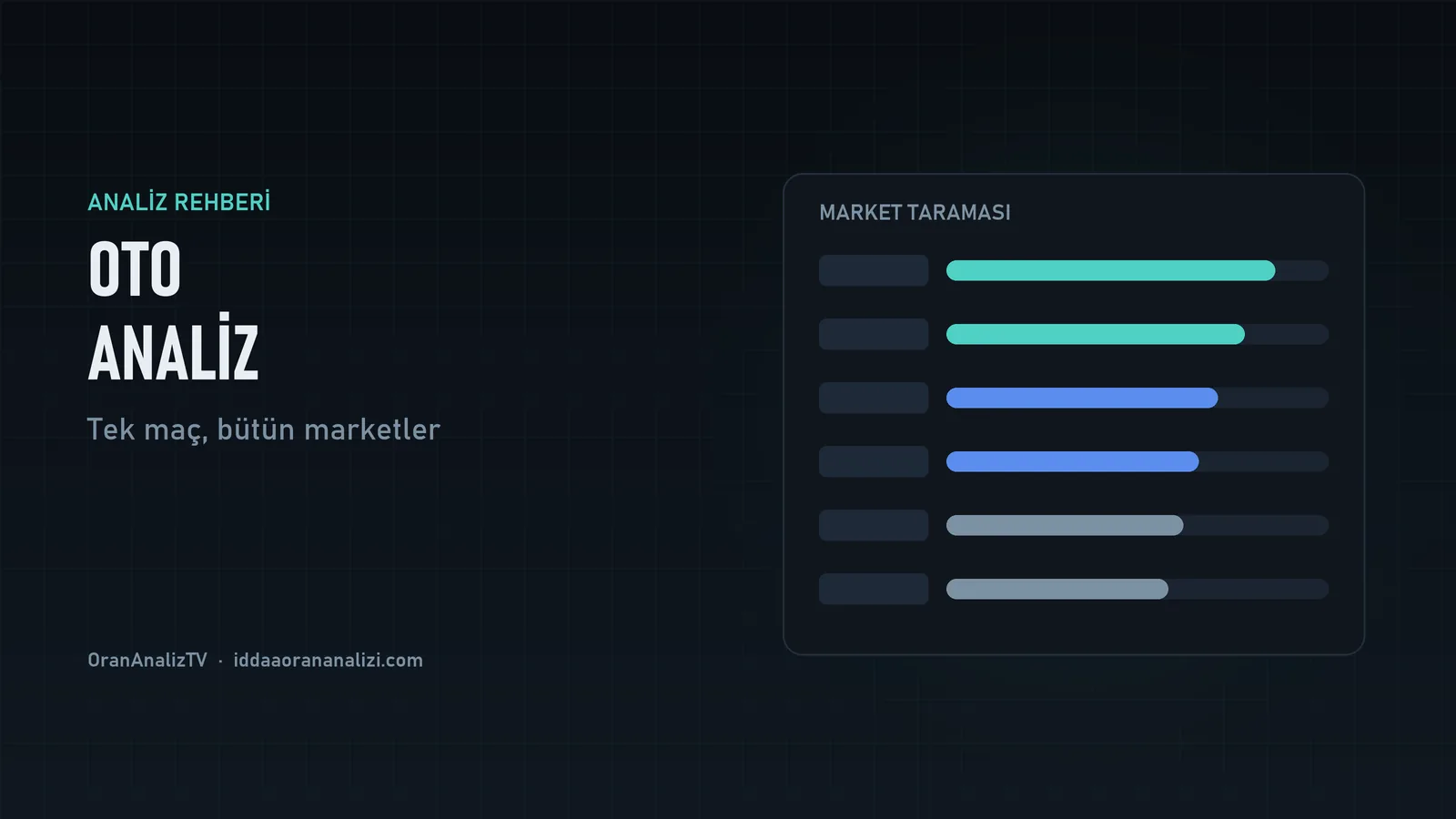This screenshot has width=1456, height=819.
Task: Click the OranAnalizTV footer text
Action: coord(147,660)
